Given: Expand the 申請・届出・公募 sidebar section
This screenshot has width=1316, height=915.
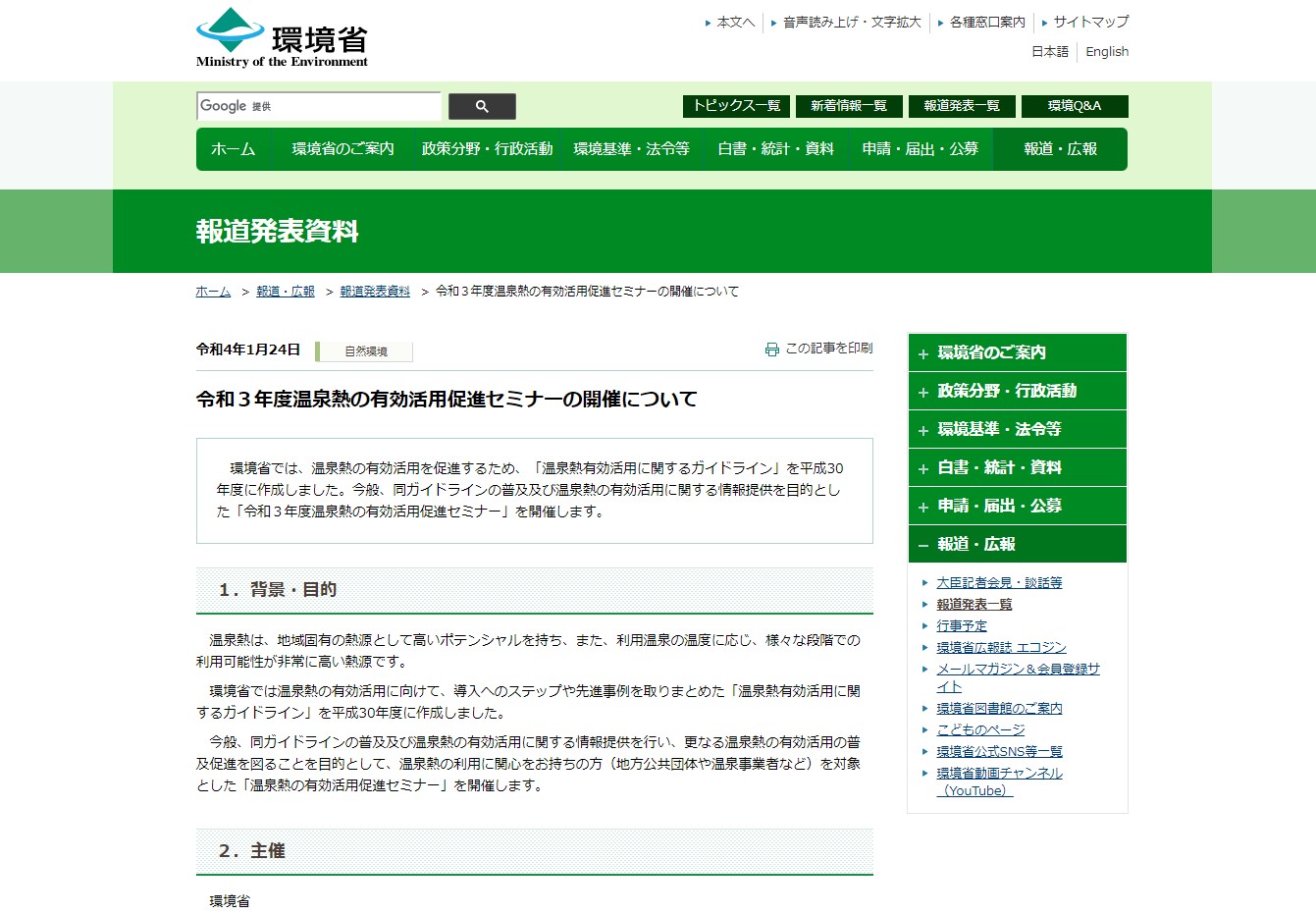Looking at the screenshot, I should [x=1017, y=506].
